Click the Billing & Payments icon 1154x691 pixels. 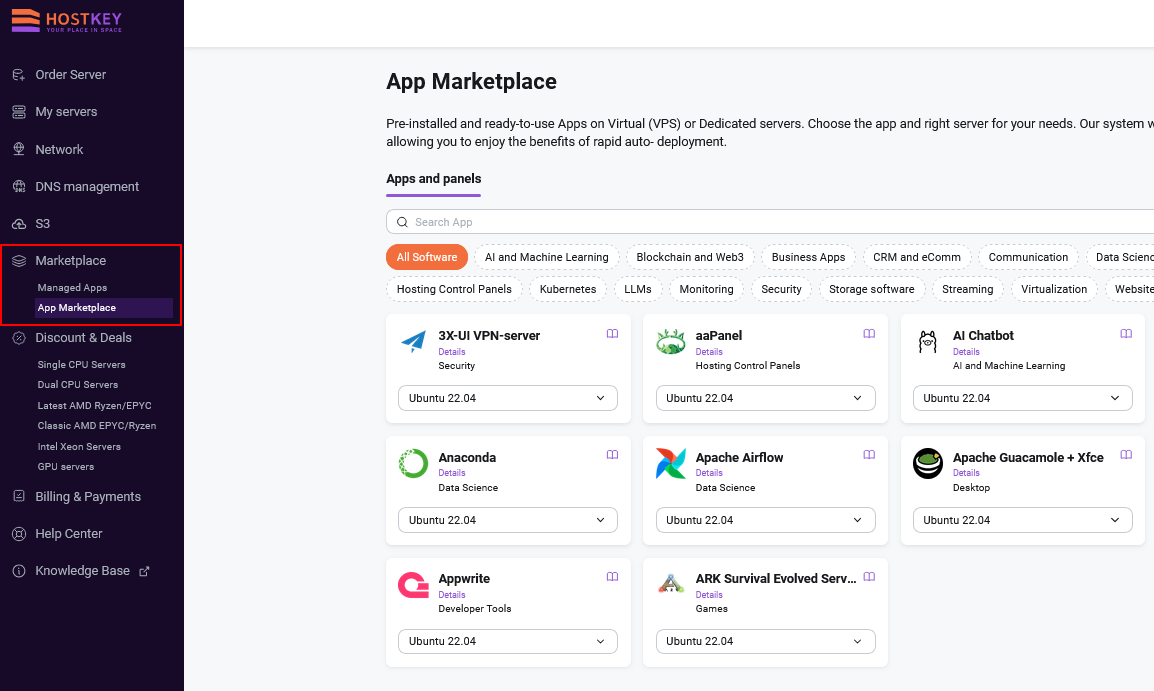click(x=19, y=496)
